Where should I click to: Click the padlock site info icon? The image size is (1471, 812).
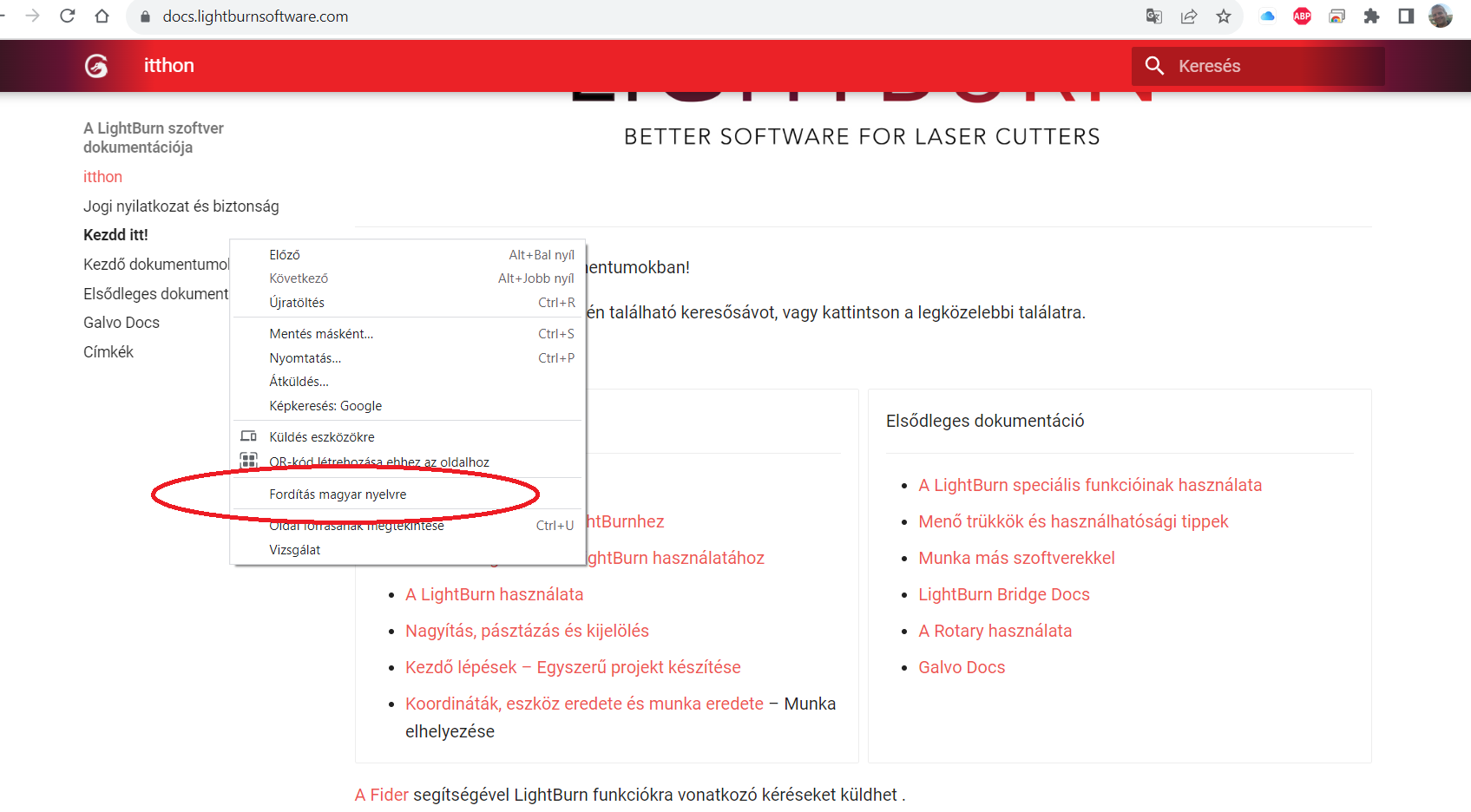click(x=146, y=16)
